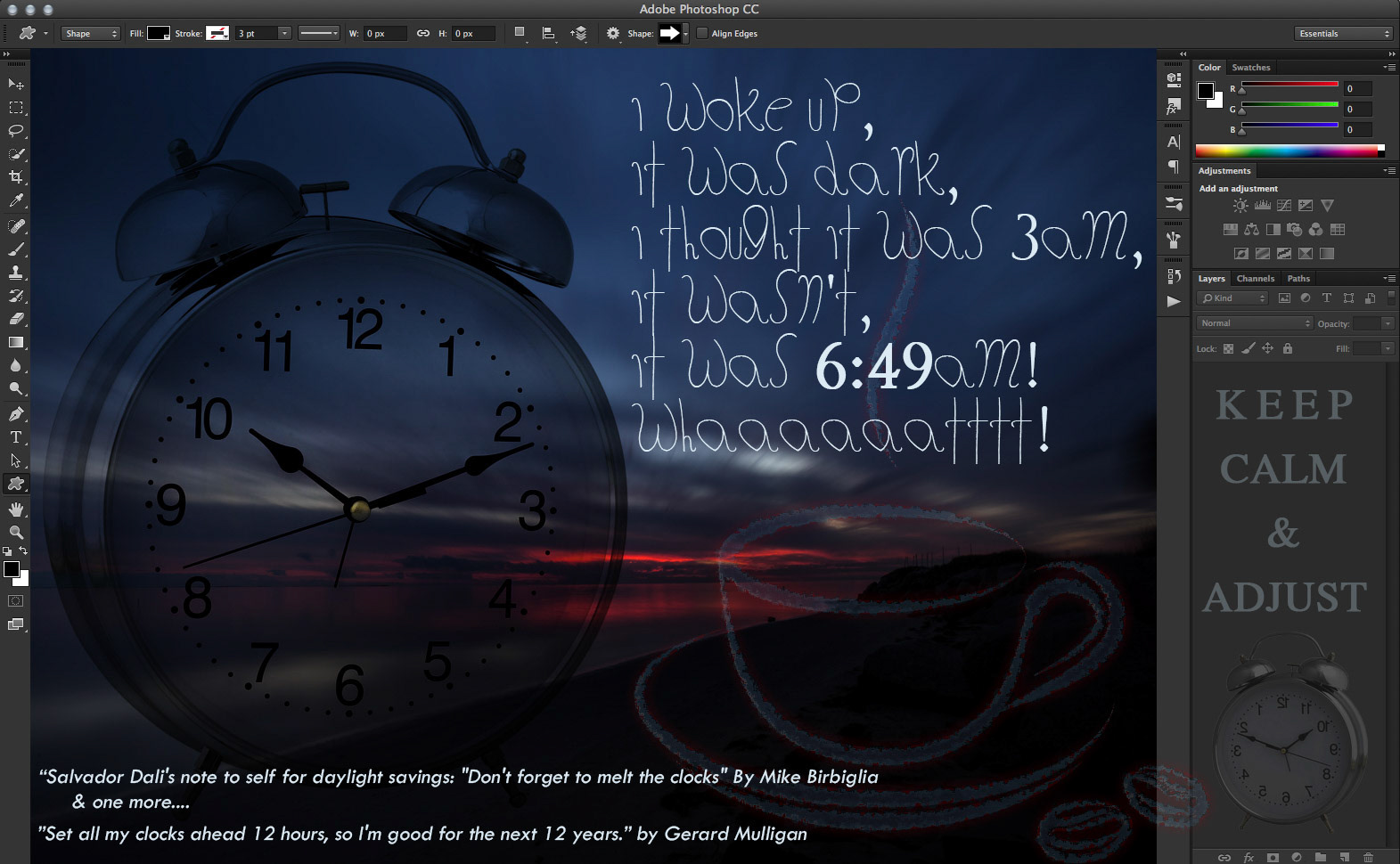
Task: Select the Path Selection tool
Action: point(16,461)
